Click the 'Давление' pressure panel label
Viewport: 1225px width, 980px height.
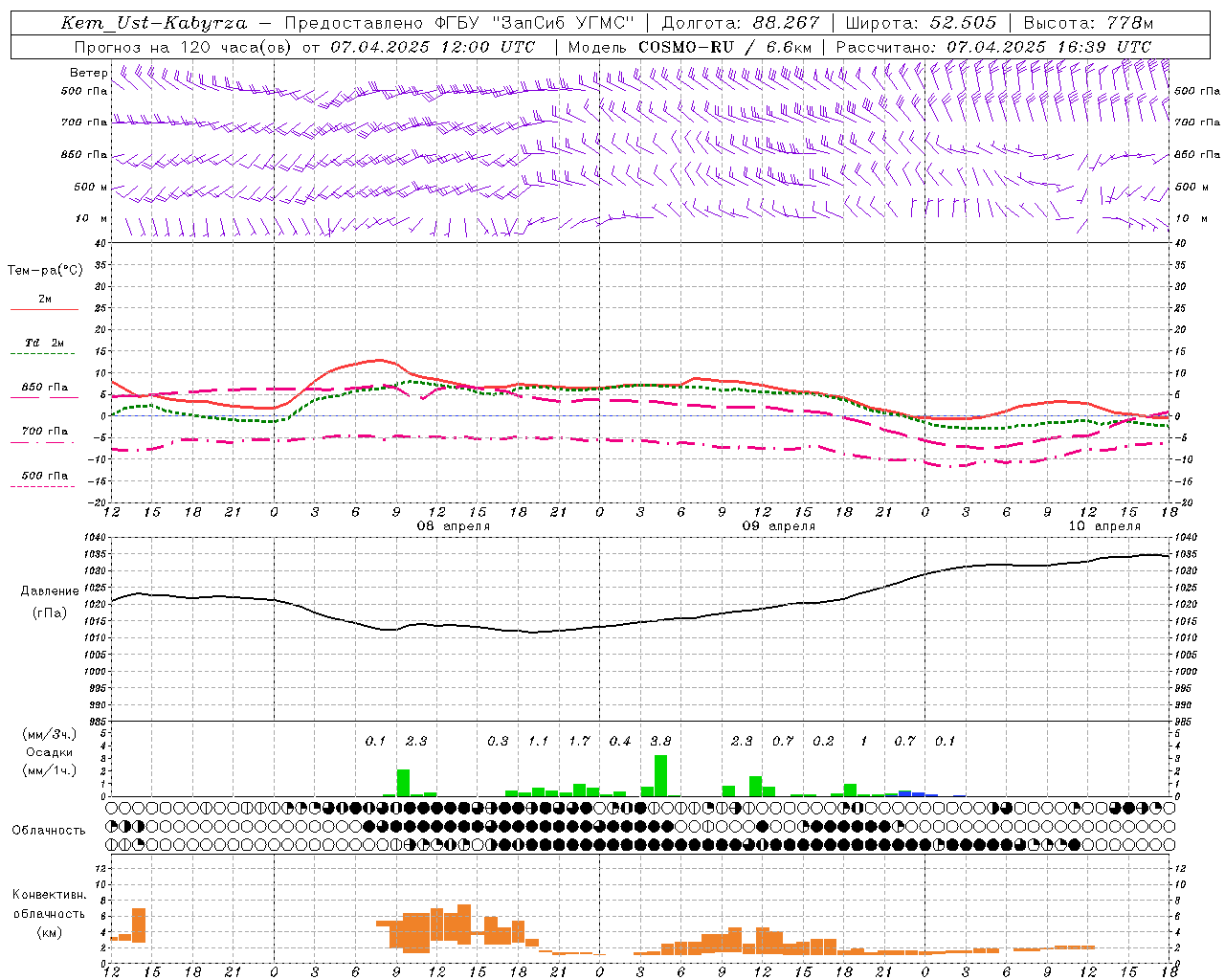(50, 591)
